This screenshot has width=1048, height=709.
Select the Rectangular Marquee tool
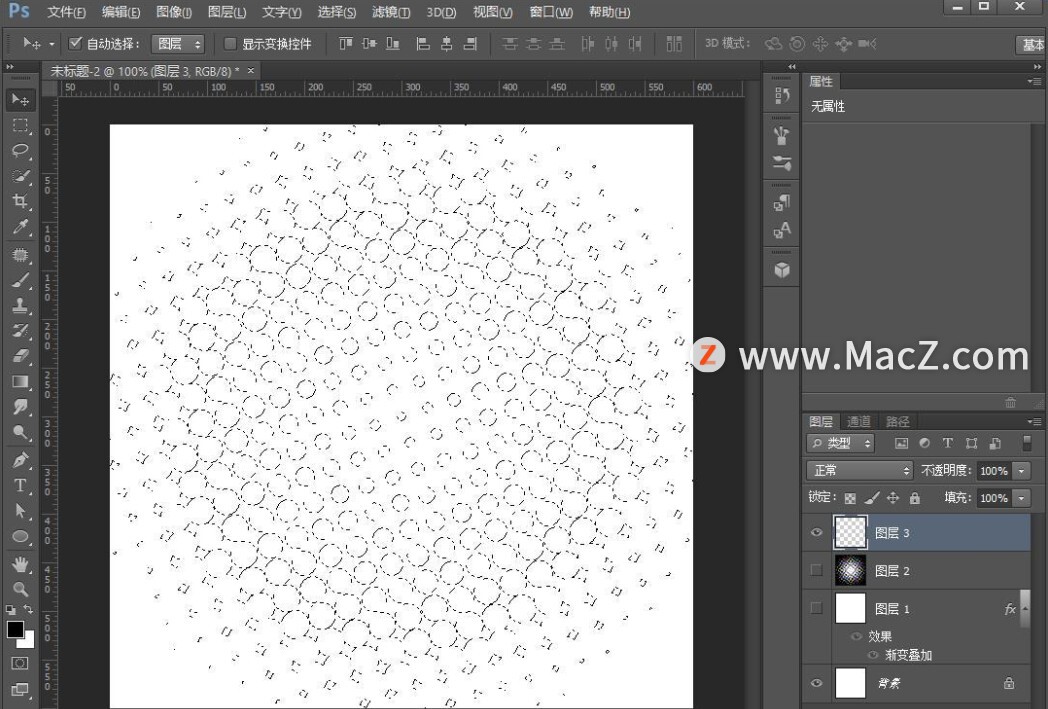(20, 125)
